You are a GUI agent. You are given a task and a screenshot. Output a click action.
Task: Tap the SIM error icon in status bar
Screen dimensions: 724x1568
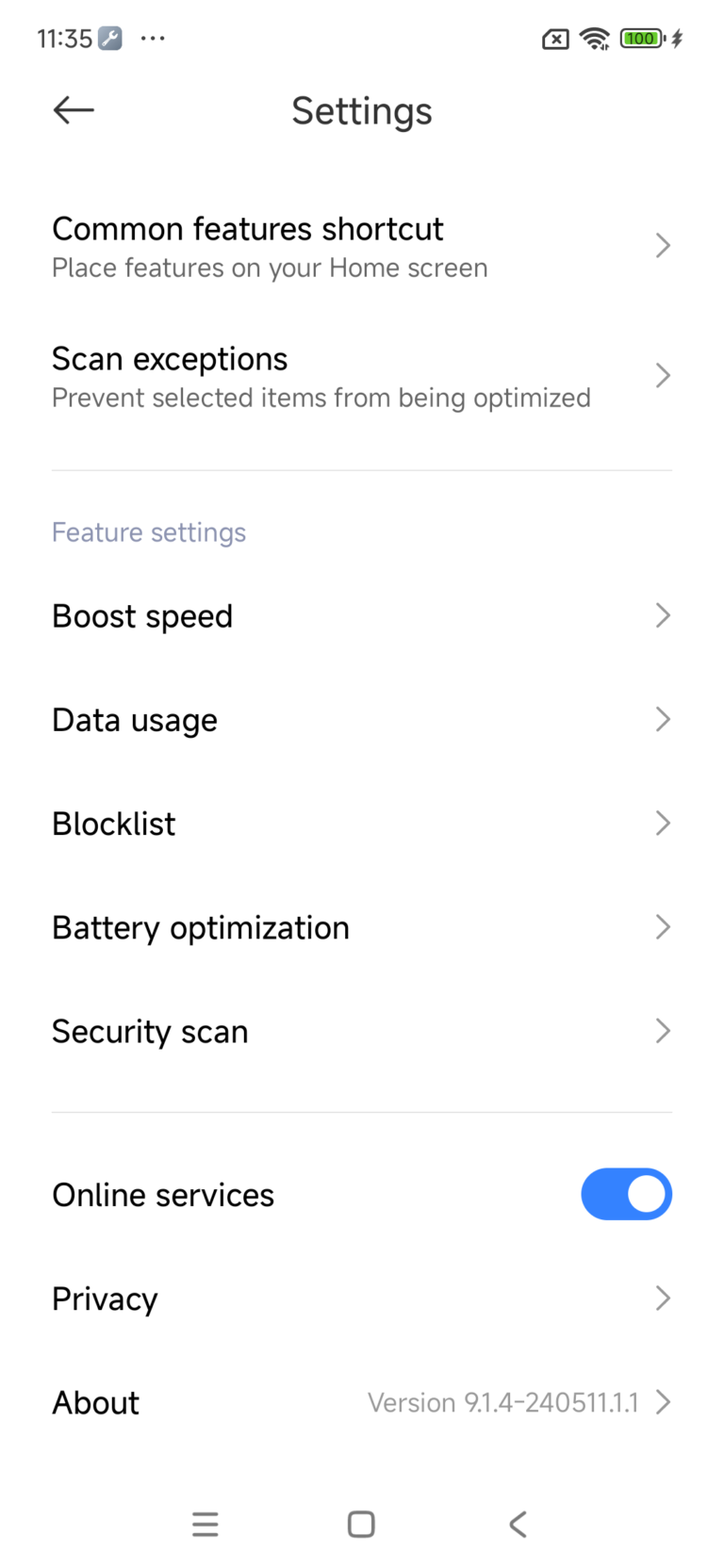point(554,38)
